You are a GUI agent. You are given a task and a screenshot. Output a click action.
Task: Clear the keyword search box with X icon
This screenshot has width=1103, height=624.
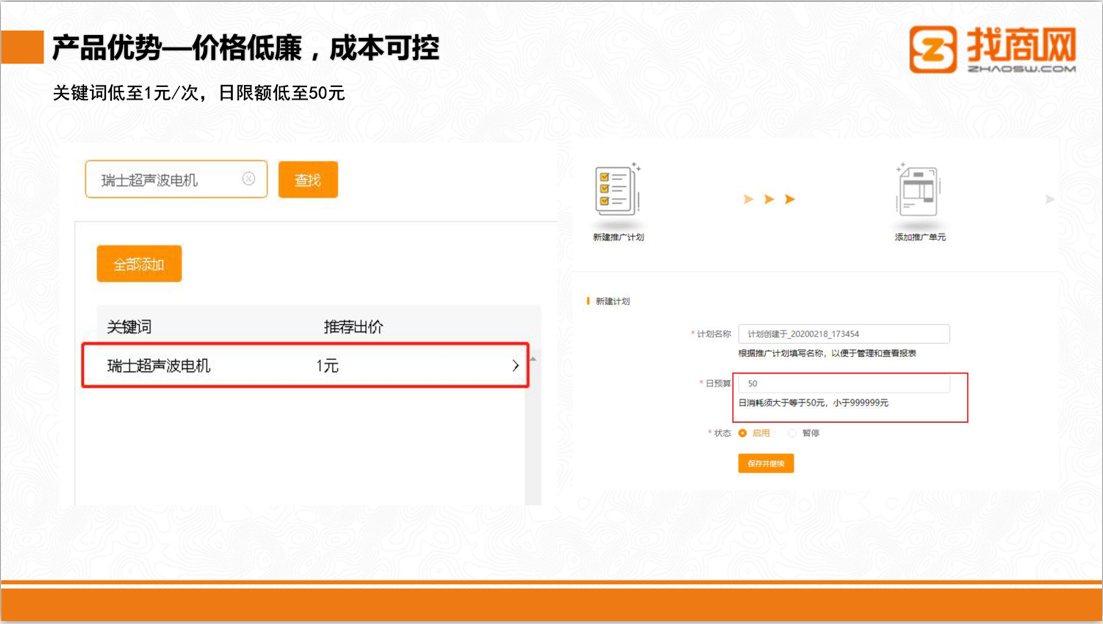pos(249,179)
